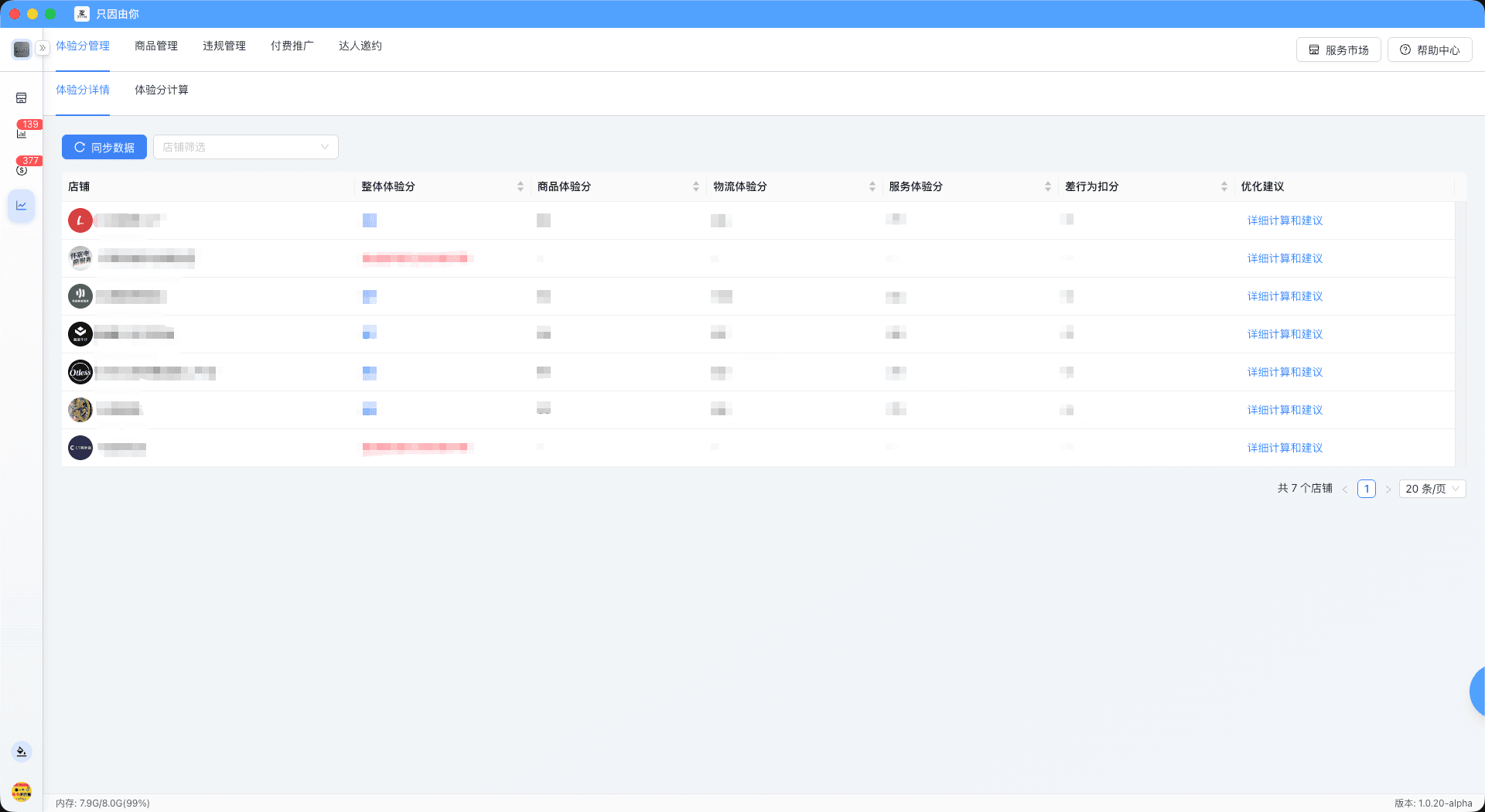Open the 店铺筛选 dropdown
This screenshot has height=812, width=1485.
(246, 147)
